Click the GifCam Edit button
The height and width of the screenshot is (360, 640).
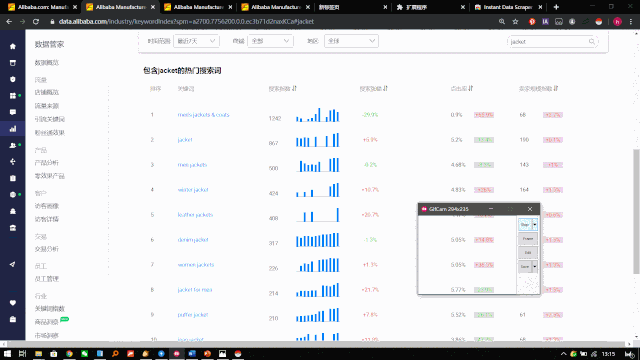tap(528, 252)
